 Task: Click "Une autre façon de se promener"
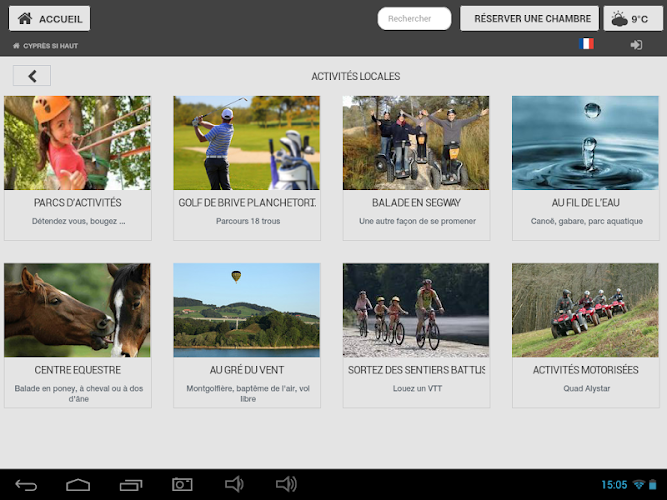click(417, 221)
